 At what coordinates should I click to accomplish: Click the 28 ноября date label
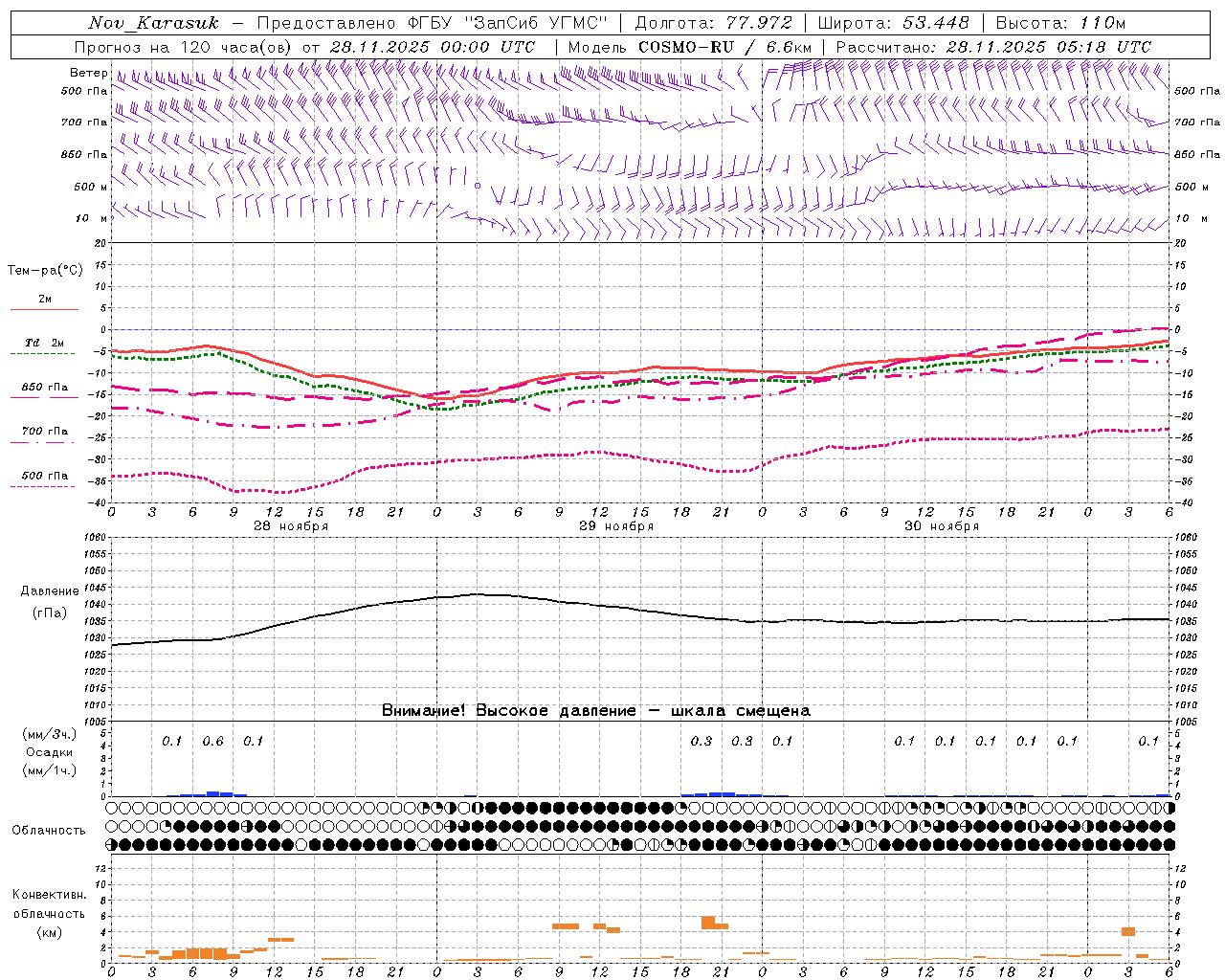[x=291, y=526]
